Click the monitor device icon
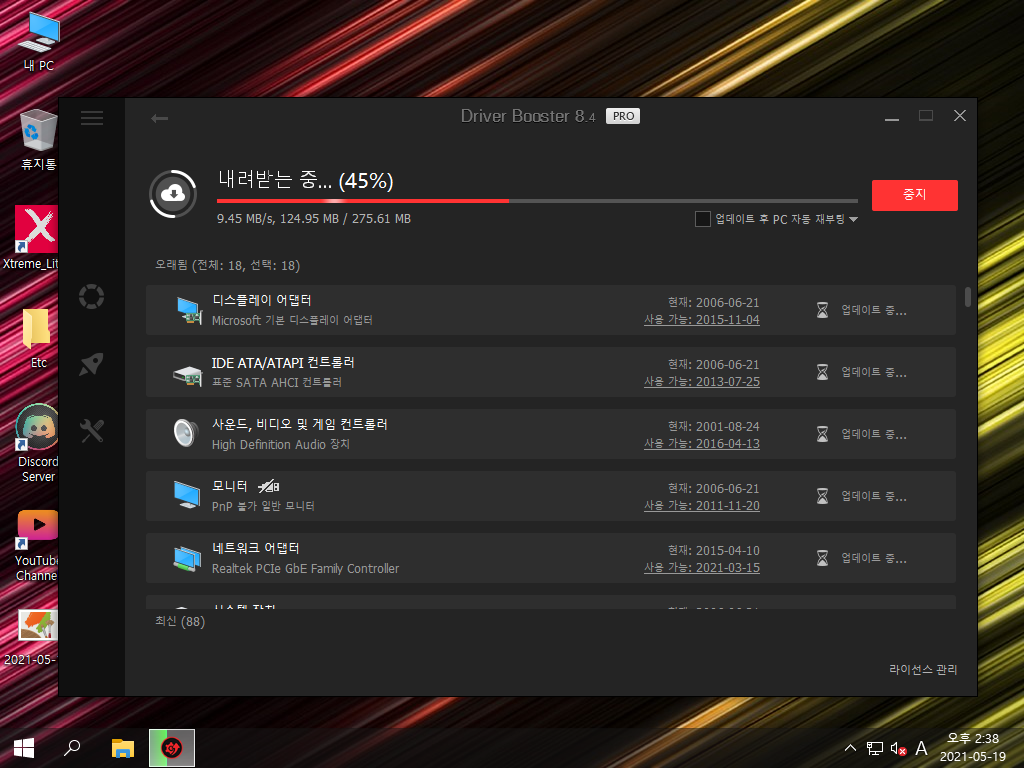 (187, 495)
